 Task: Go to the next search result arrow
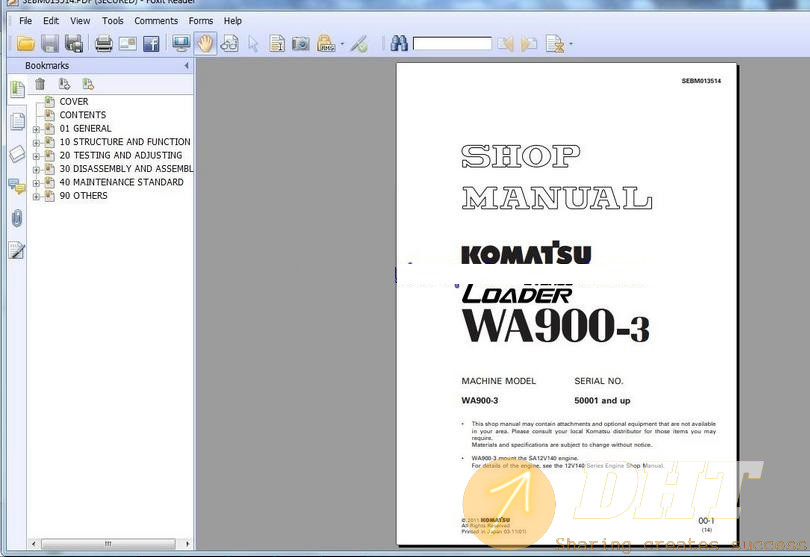point(529,44)
